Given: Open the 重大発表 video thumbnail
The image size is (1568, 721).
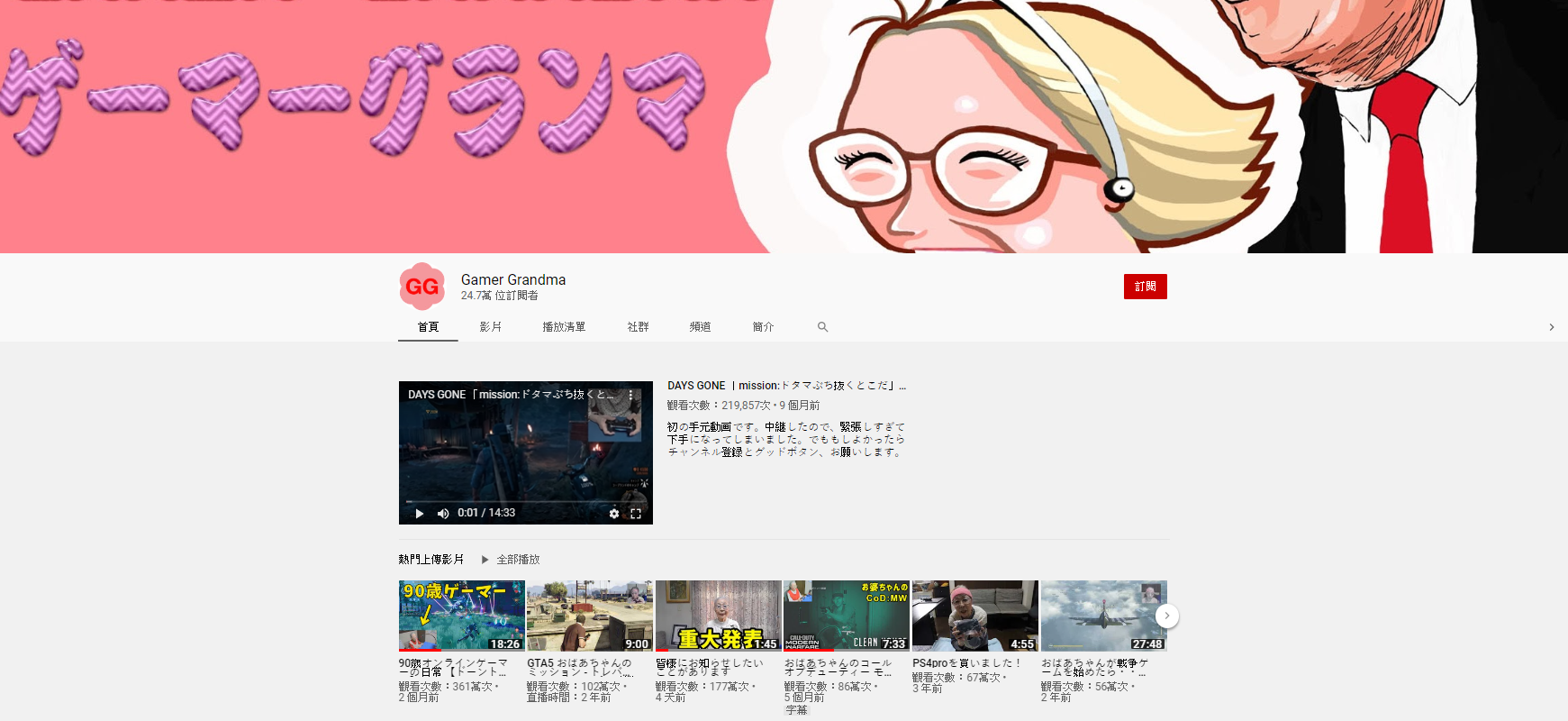Looking at the screenshot, I should (719, 616).
